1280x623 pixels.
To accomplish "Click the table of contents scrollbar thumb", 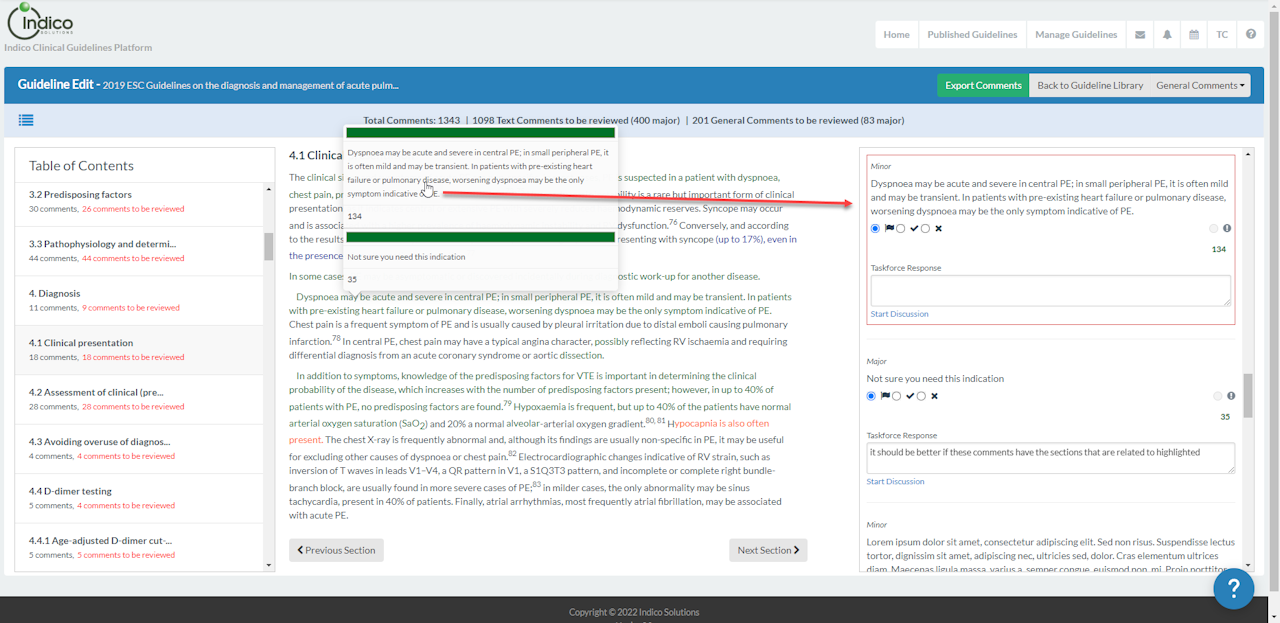I will (268, 246).
